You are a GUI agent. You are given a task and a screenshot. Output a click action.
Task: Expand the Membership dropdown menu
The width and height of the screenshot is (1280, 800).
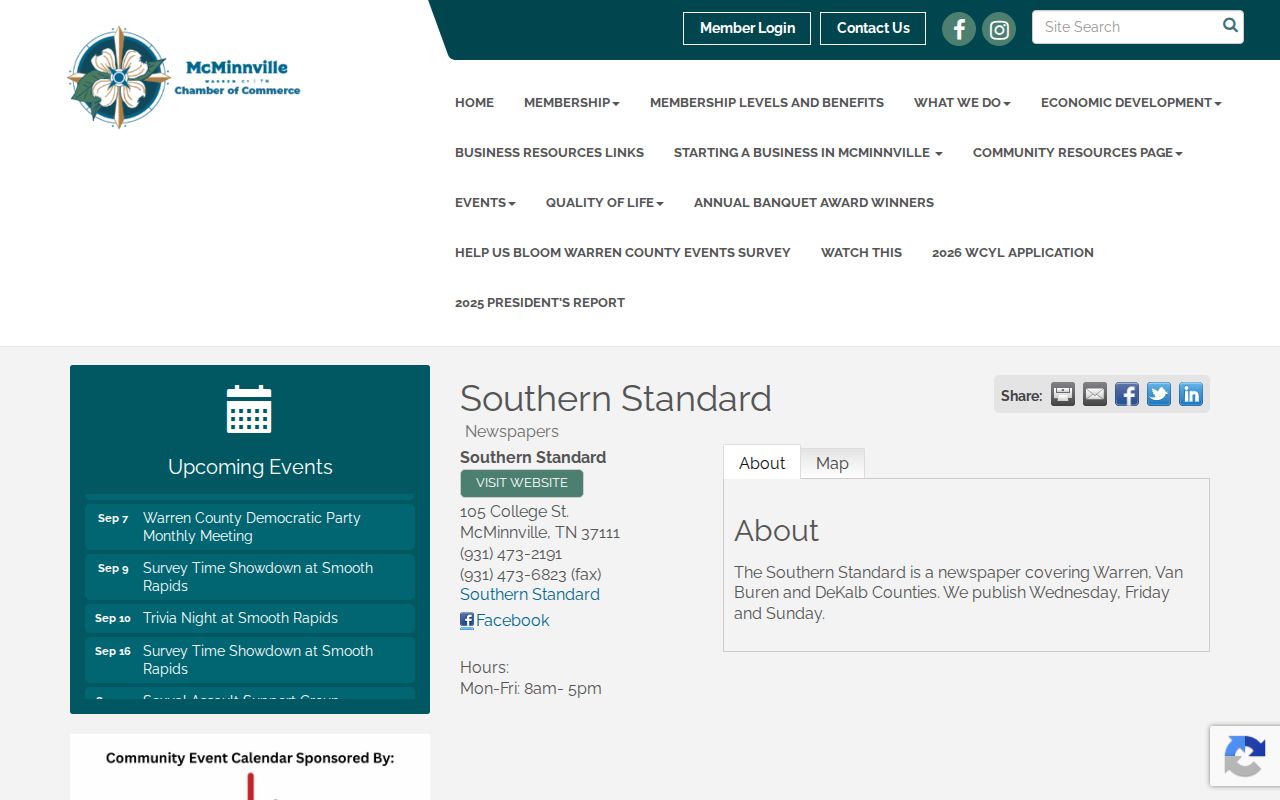point(572,102)
